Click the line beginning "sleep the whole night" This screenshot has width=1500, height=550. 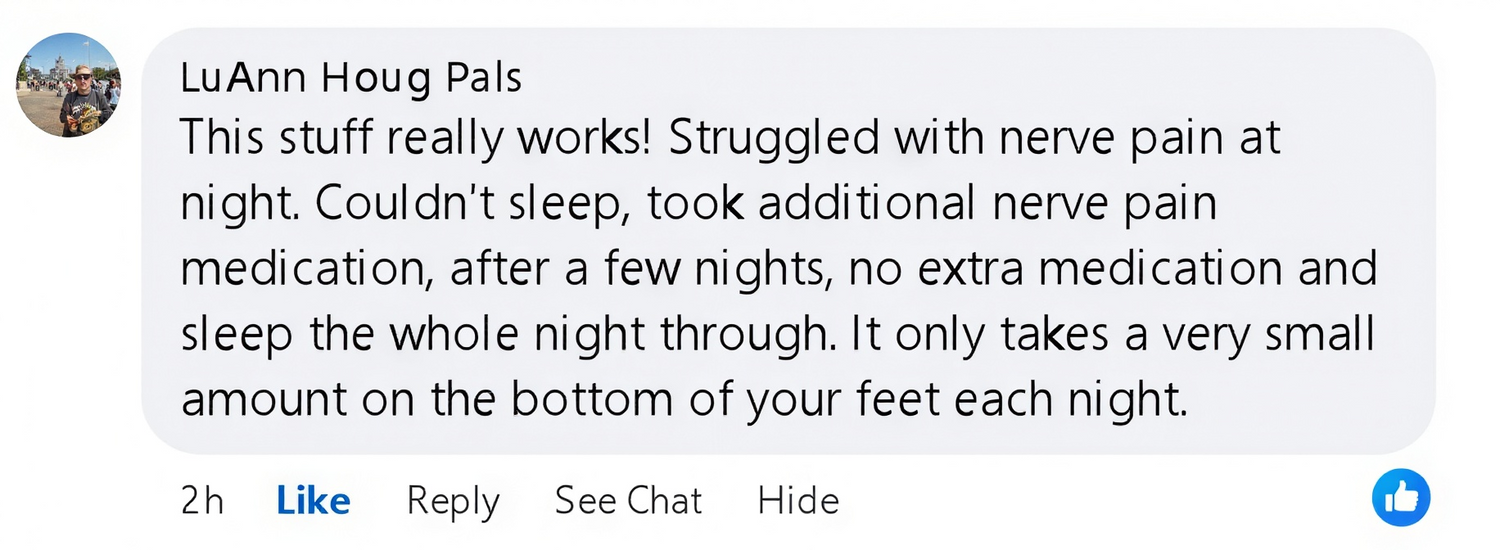point(776,335)
